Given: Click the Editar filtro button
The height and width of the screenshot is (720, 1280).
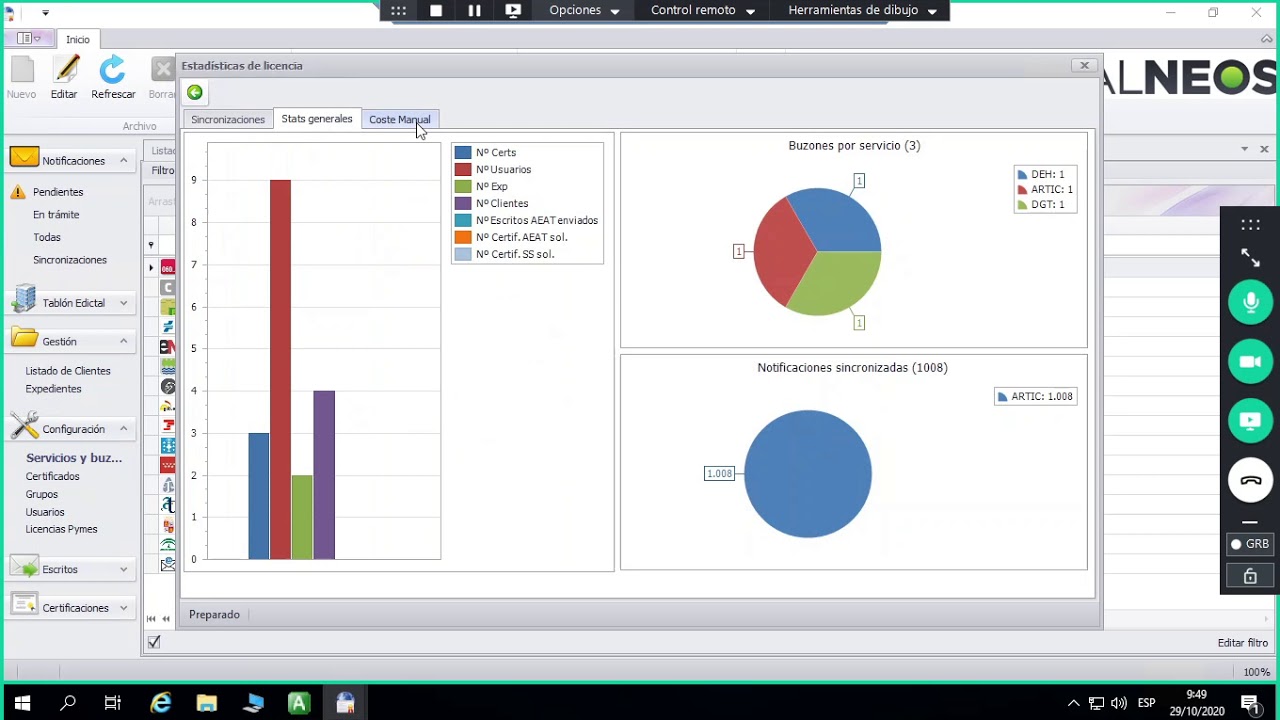Looking at the screenshot, I should pyautogui.click(x=1243, y=643).
